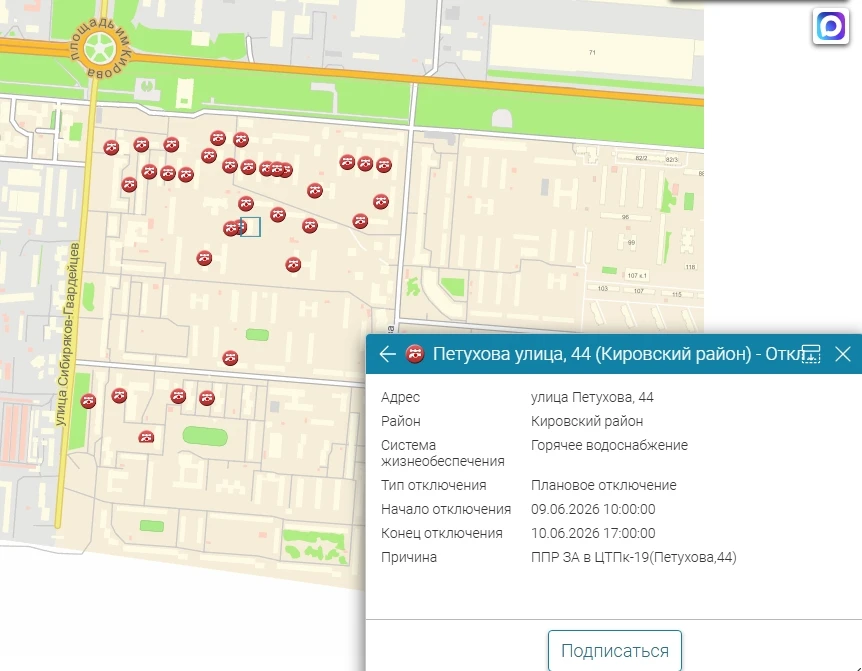Select the southernmost outage marker on the map
This screenshot has width=862, height=671.
(146, 437)
